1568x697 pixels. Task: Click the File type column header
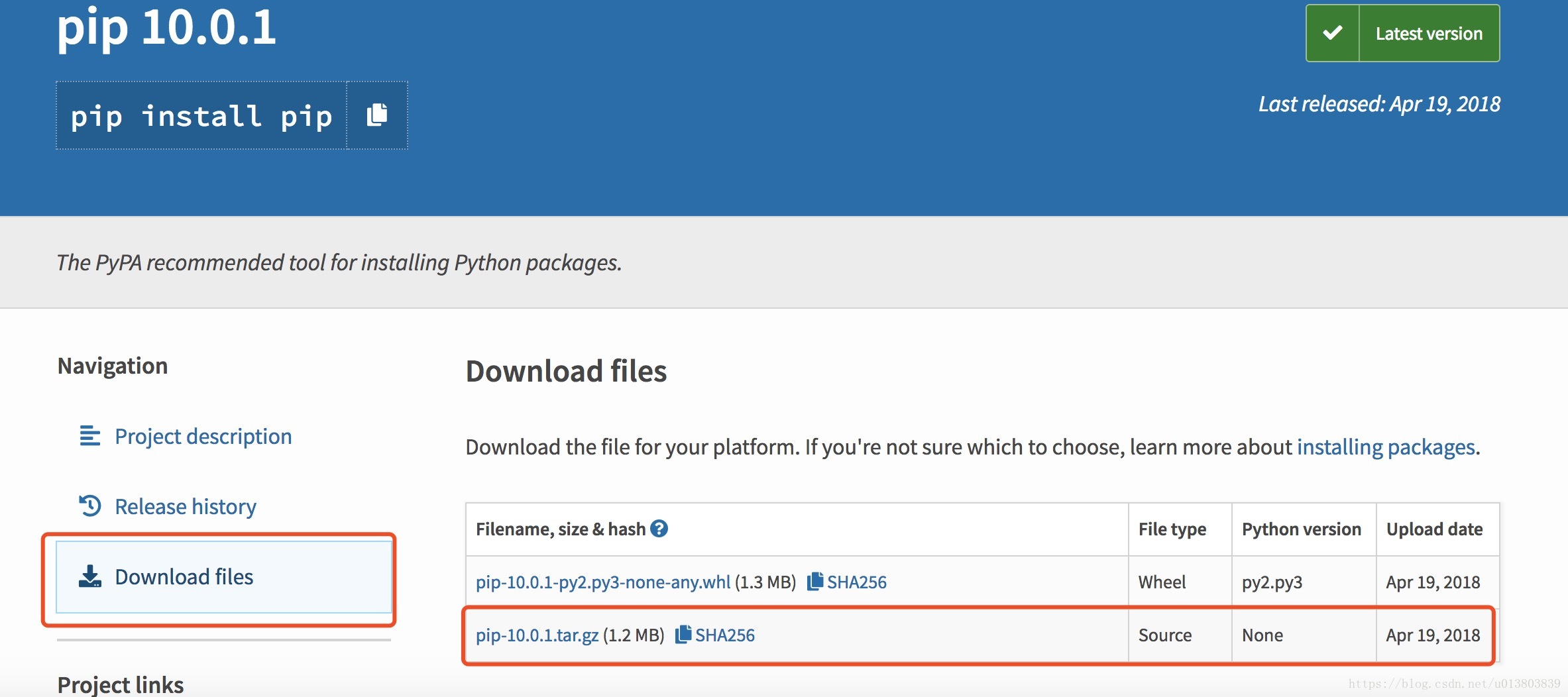click(1172, 529)
